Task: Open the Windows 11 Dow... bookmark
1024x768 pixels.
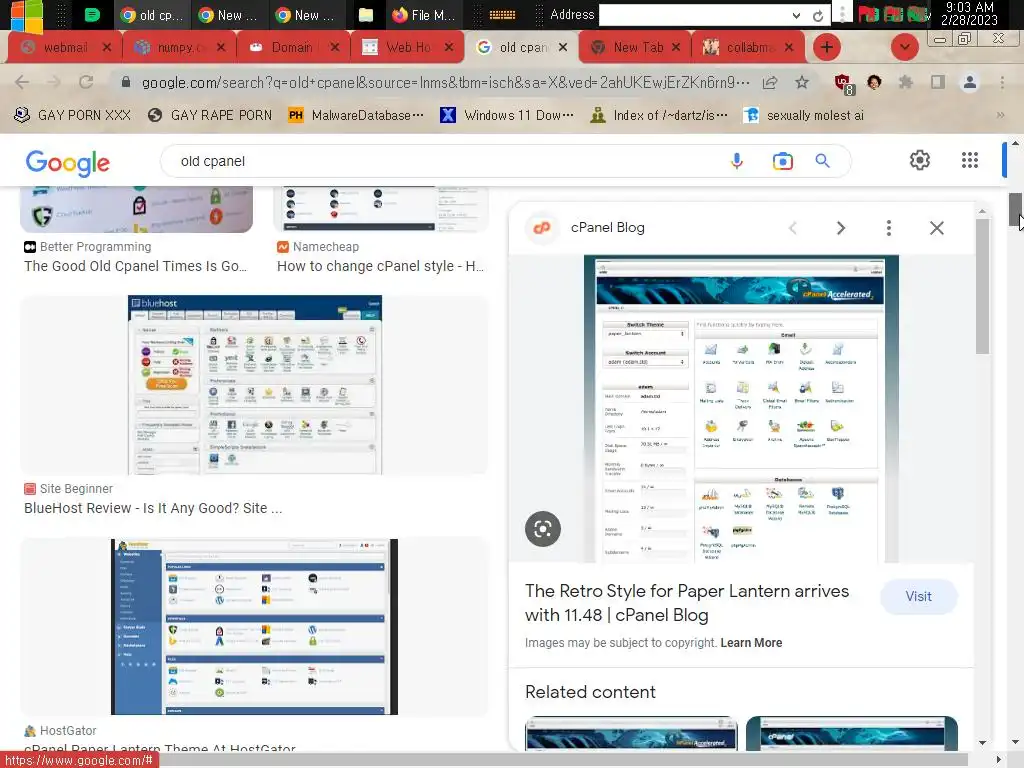Action: pos(507,116)
